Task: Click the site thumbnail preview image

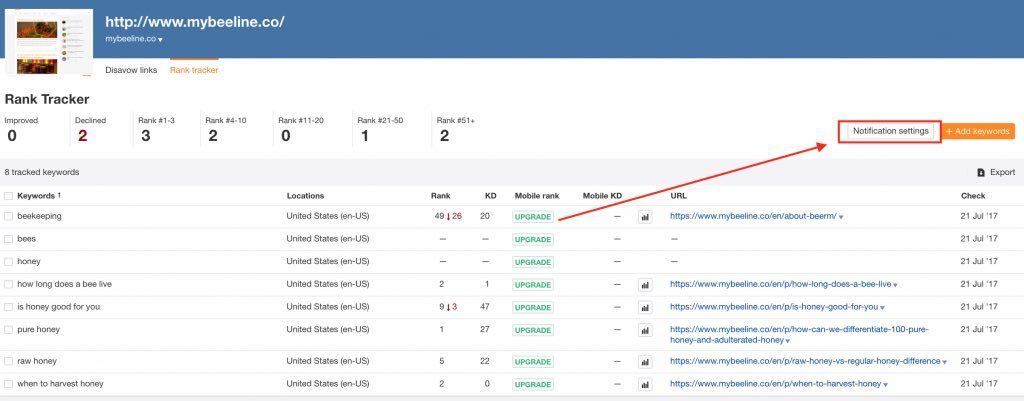Action: coord(48,42)
